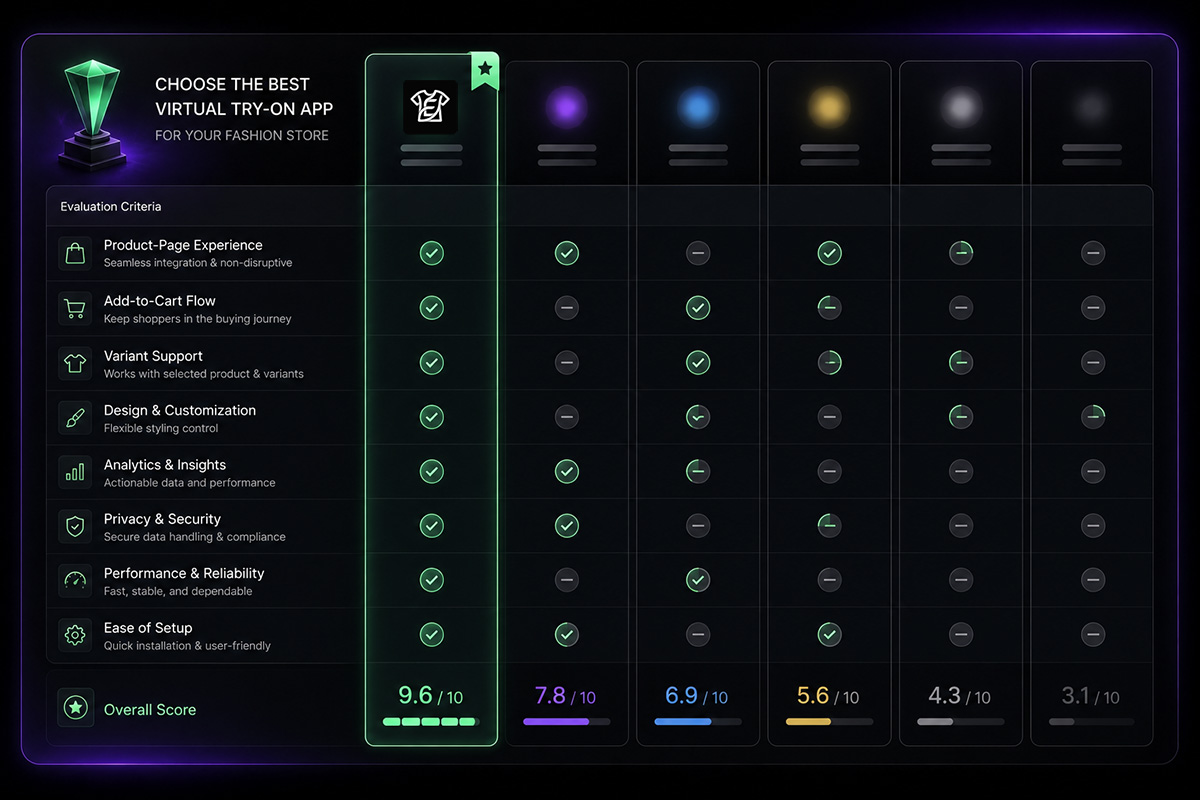The image size is (1200, 800).
Task: Click the '4.3 / 10' score
Action: [x=960, y=696]
